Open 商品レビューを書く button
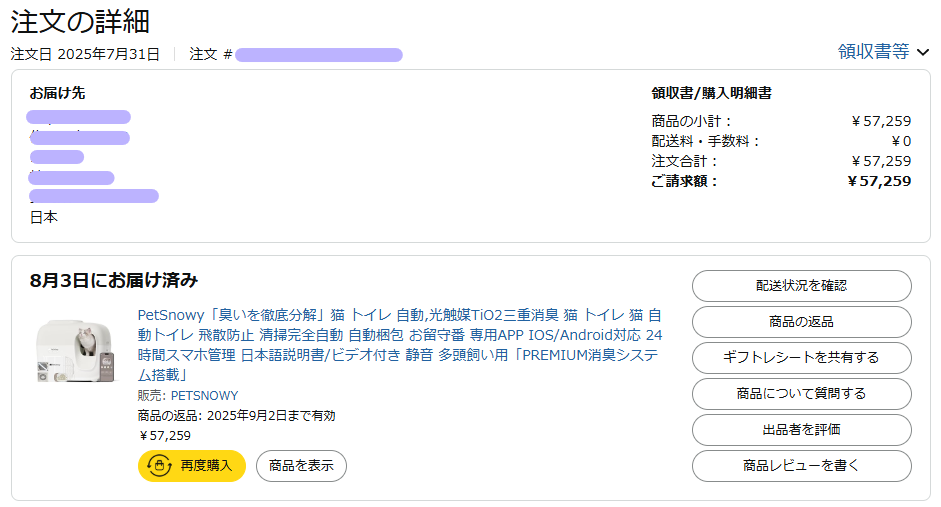This screenshot has width=941, height=507. point(801,466)
